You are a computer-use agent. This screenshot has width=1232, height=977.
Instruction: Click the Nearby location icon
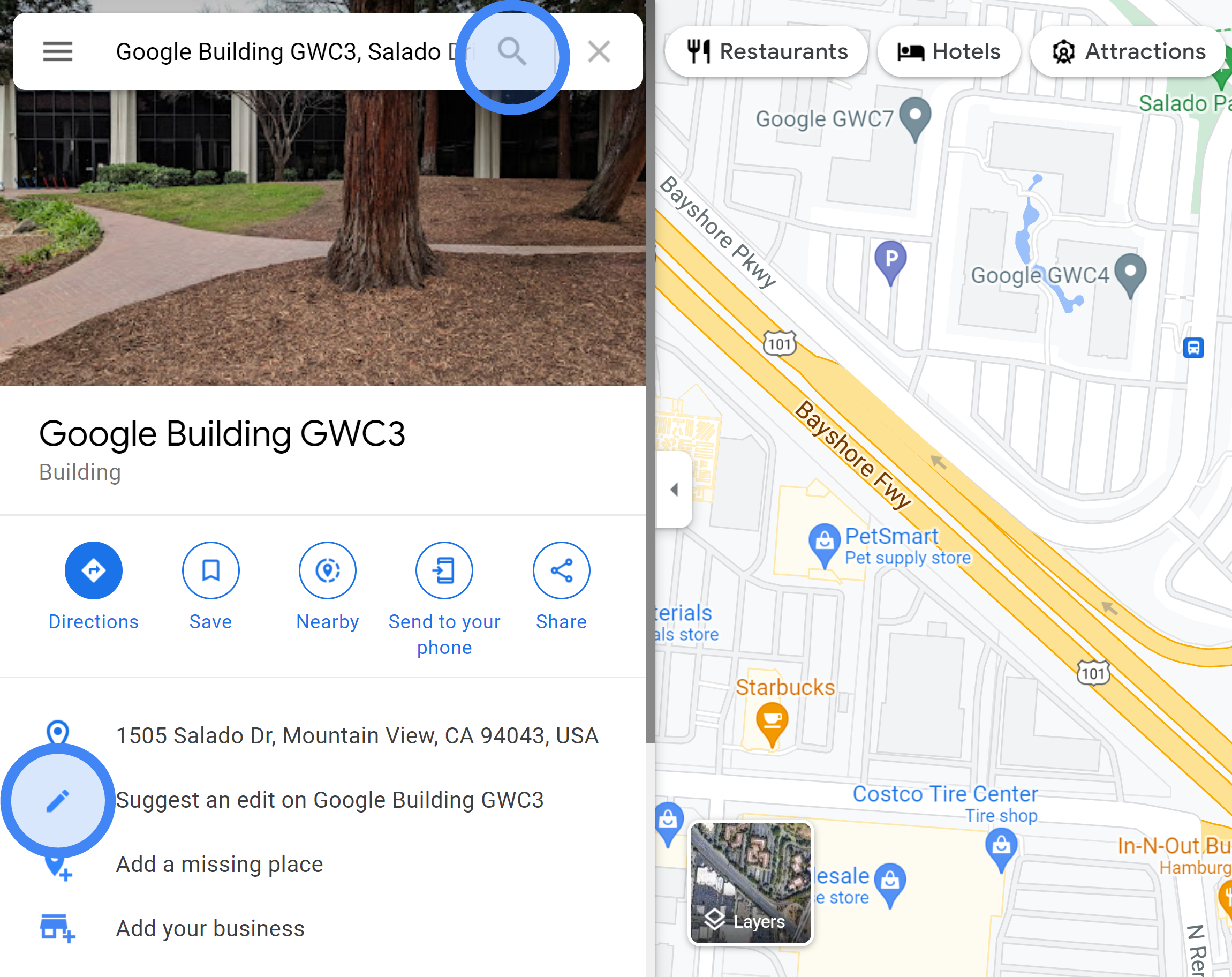(327, 571)
